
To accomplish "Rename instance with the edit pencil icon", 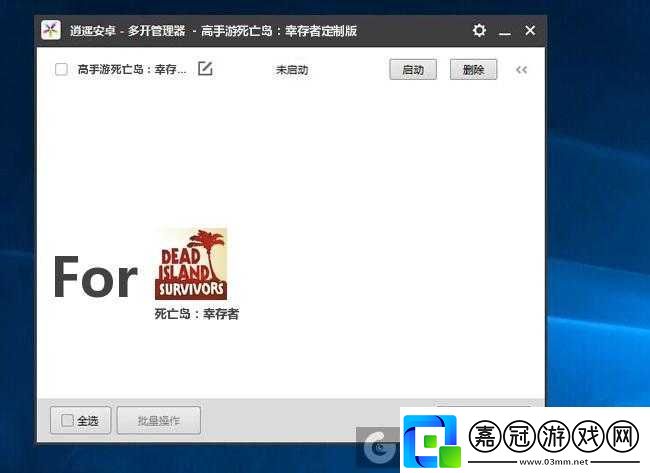I will tap(205, 69).
